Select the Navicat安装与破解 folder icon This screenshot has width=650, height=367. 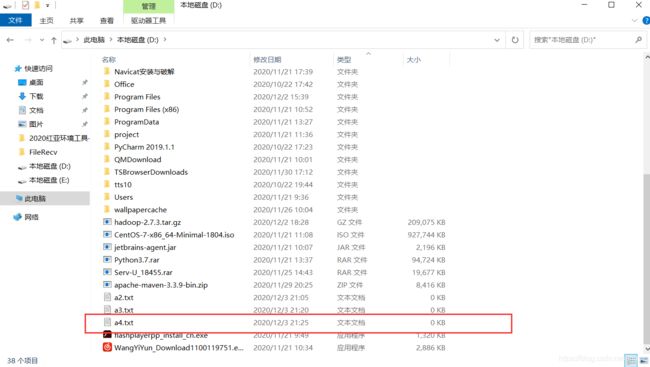[x=107, y=71]
